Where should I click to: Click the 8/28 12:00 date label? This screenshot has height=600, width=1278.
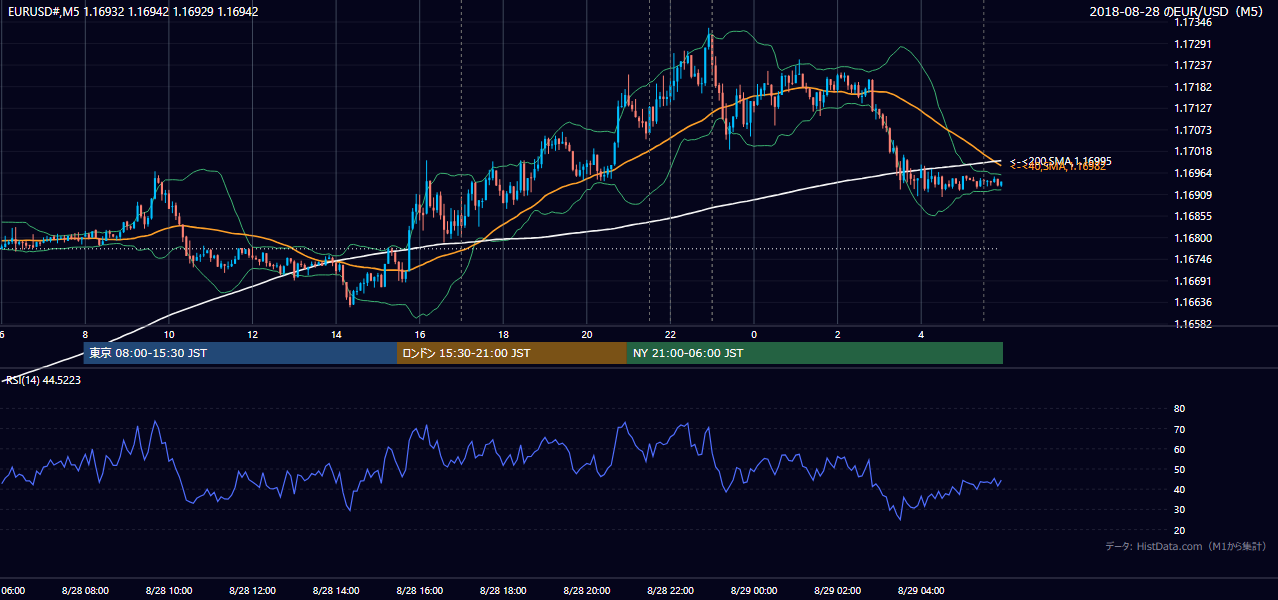pos(252,590)
